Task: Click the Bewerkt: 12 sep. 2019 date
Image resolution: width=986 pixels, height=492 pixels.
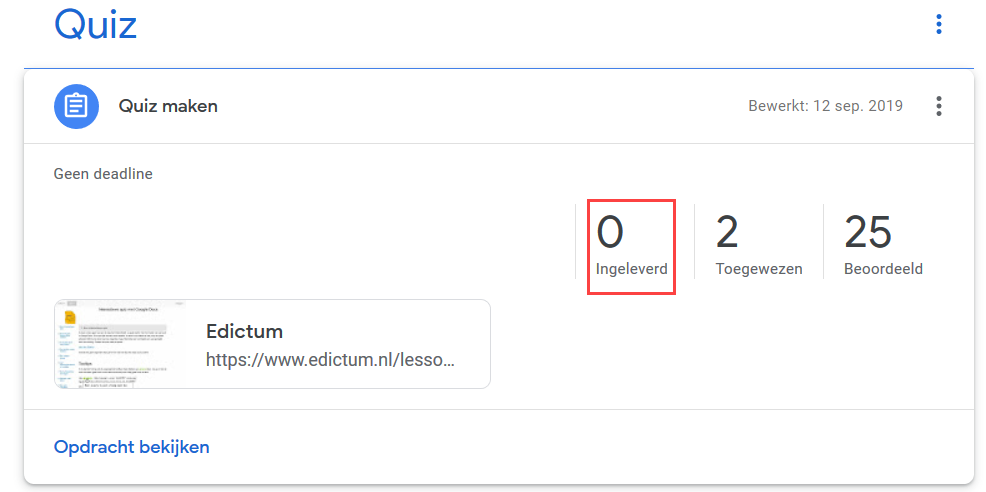Action: 826,106
